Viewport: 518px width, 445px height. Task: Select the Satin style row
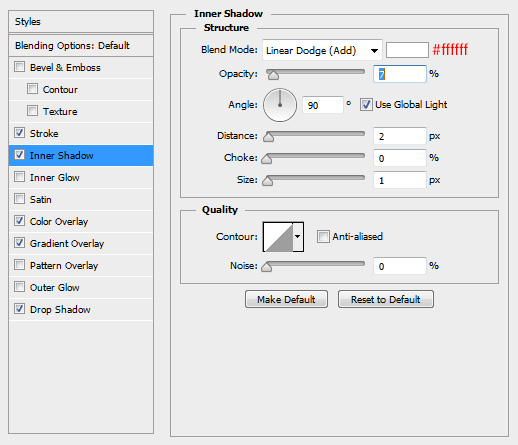click(81, 199)
